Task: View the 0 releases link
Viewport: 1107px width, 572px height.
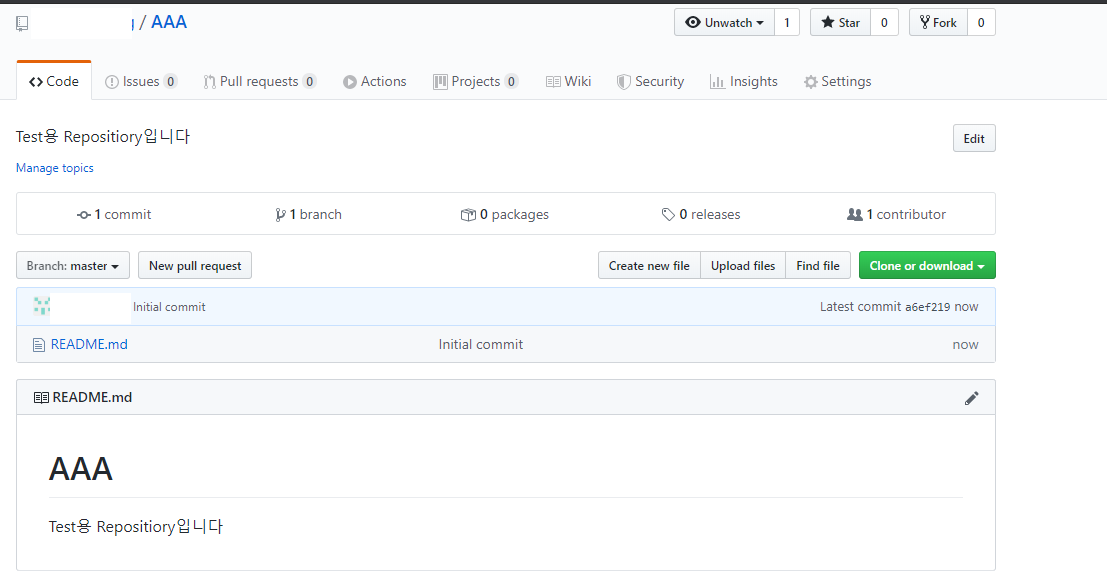Action: click(x=700, y=214)
